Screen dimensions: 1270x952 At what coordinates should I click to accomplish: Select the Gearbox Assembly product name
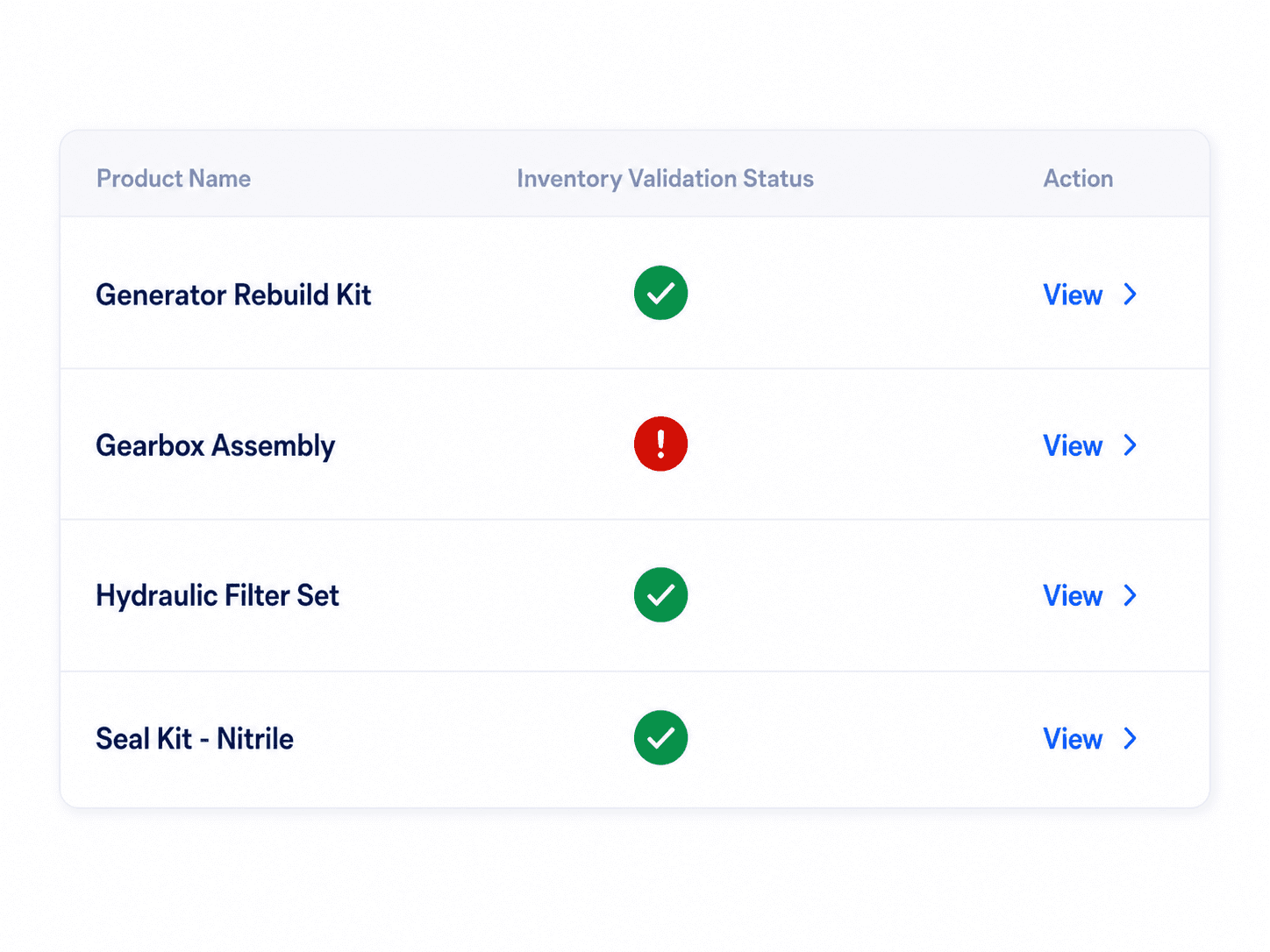(215, 446)
